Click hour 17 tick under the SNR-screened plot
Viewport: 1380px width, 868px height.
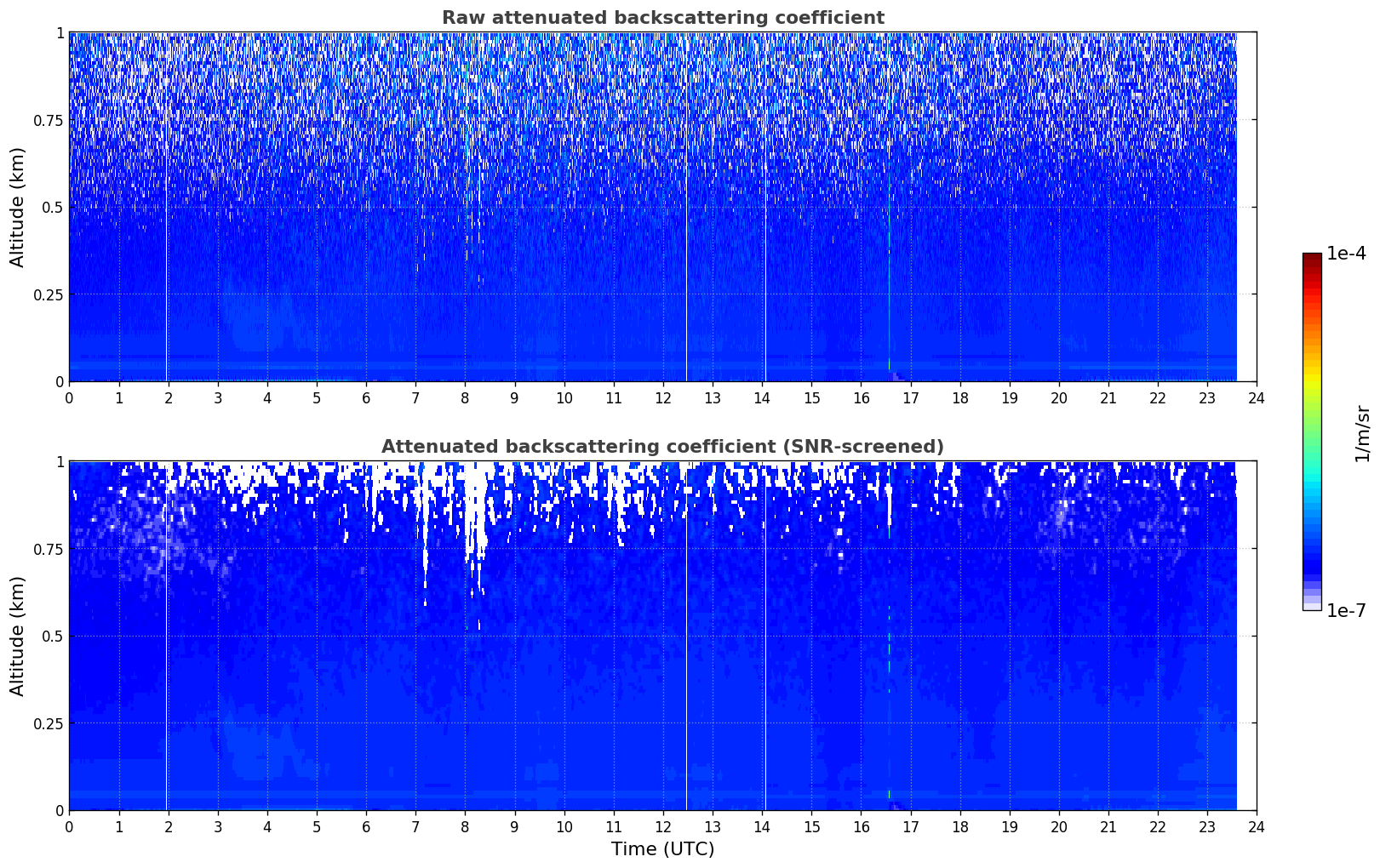(x=910, y=826)
